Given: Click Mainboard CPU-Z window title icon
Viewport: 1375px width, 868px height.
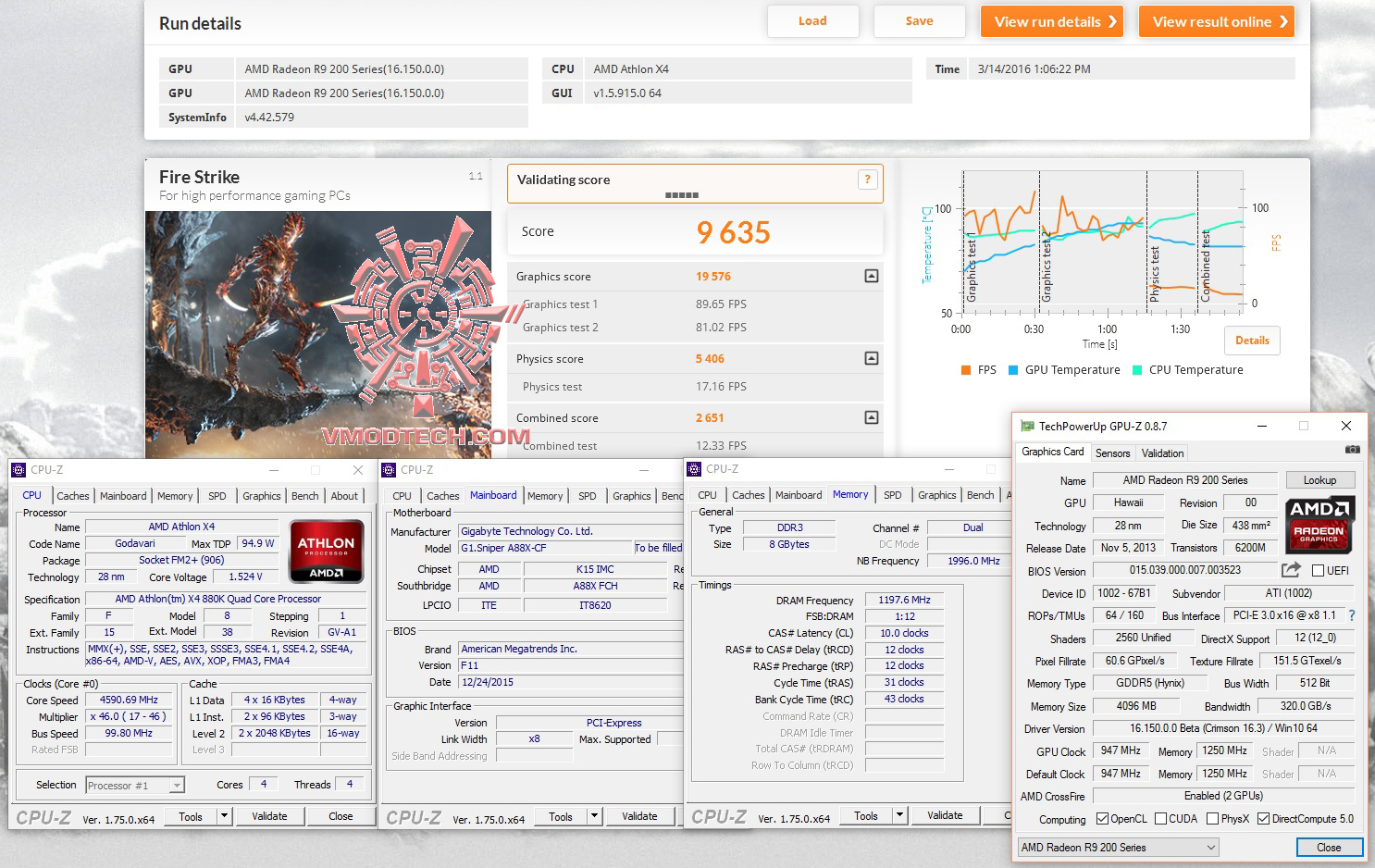Looking at the screenshot, I should coord(389,469).
